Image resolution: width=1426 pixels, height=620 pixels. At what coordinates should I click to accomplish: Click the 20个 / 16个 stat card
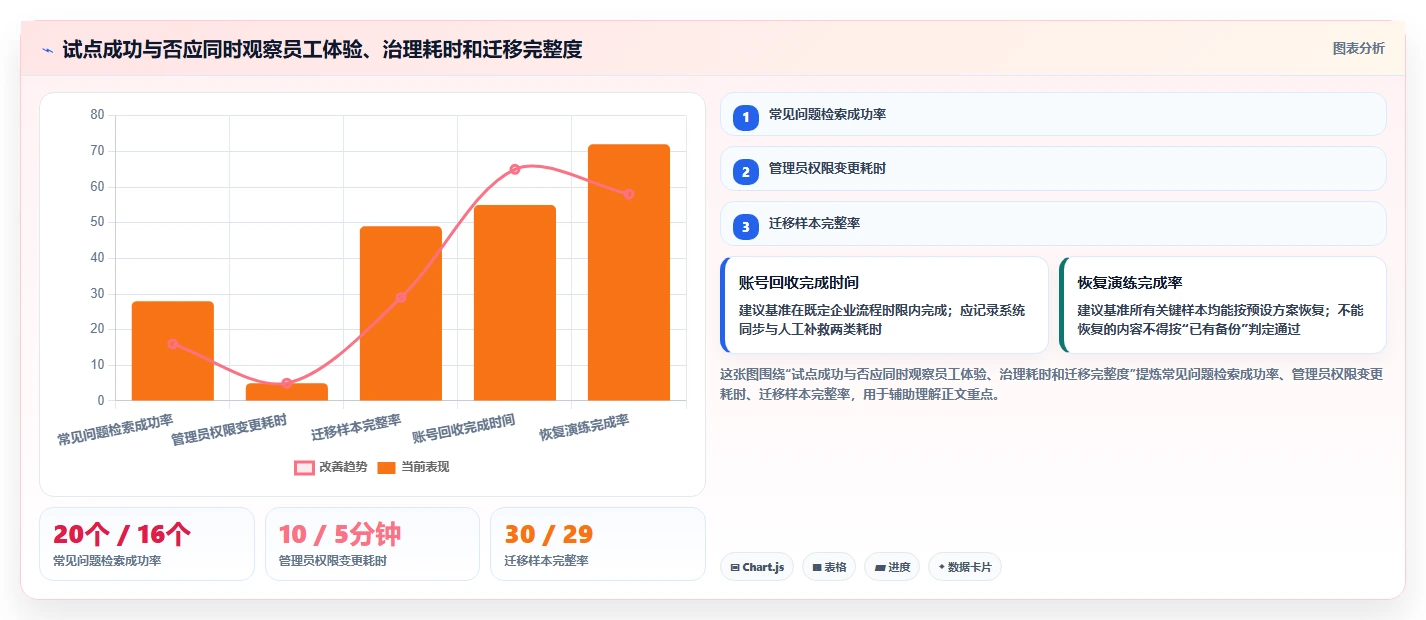tap(147, 544)
